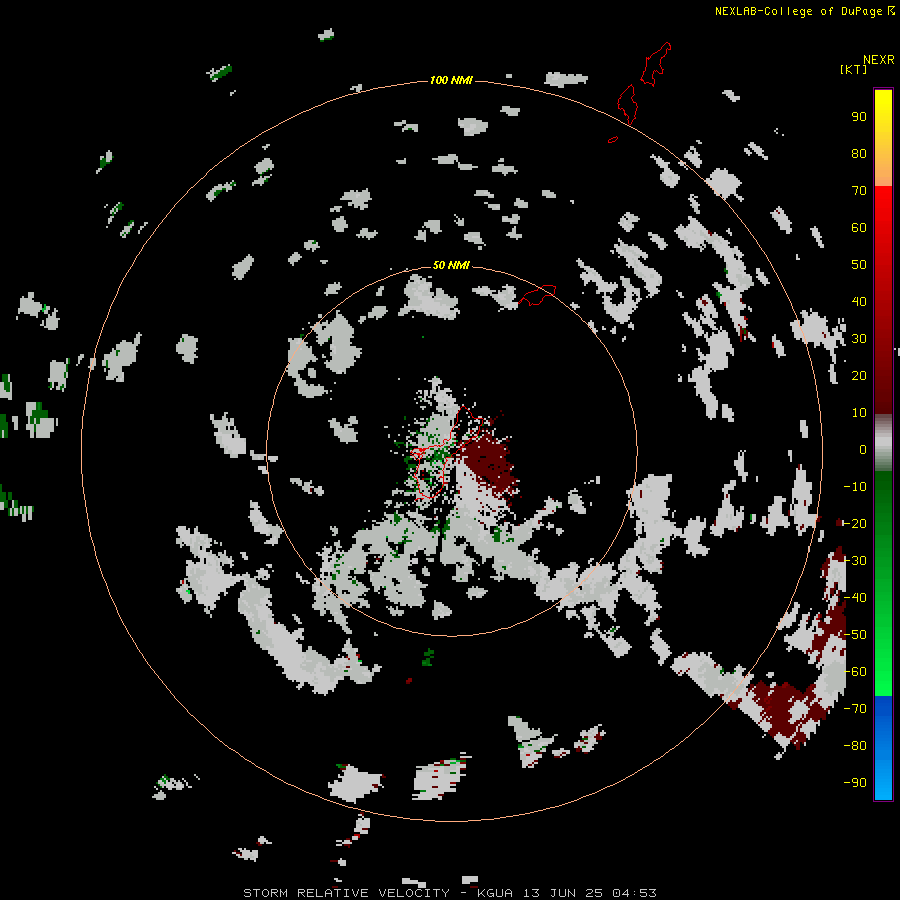Click the -60 value on the scale
Image resolution: width=900 pixels, height=900 pixels.
click(855, 672)
